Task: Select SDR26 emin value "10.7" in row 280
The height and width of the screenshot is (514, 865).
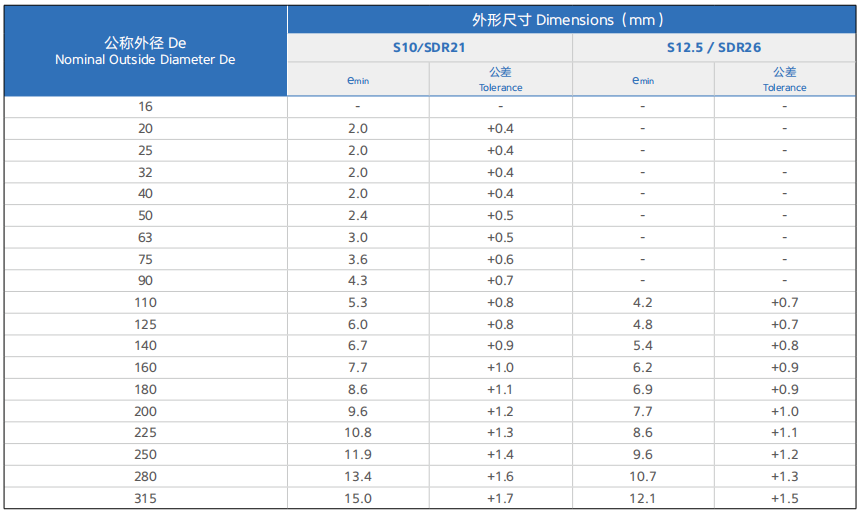Action: tap(643, 476)
